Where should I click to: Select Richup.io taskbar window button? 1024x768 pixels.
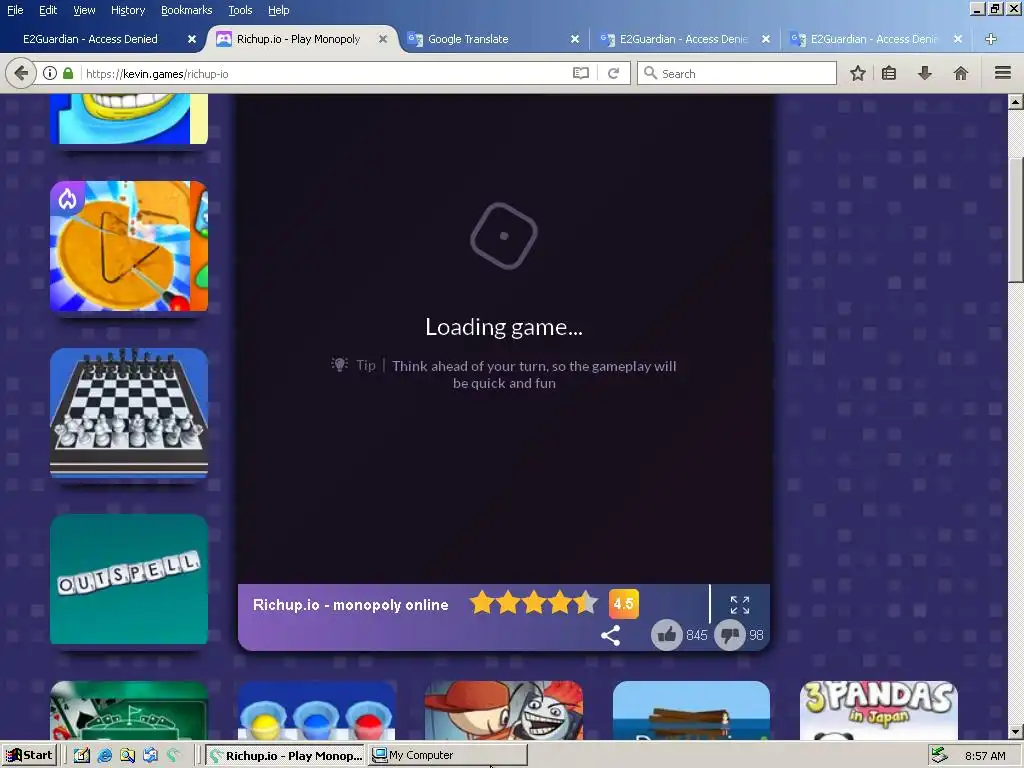pyautogui.click(x=286, y=756)
